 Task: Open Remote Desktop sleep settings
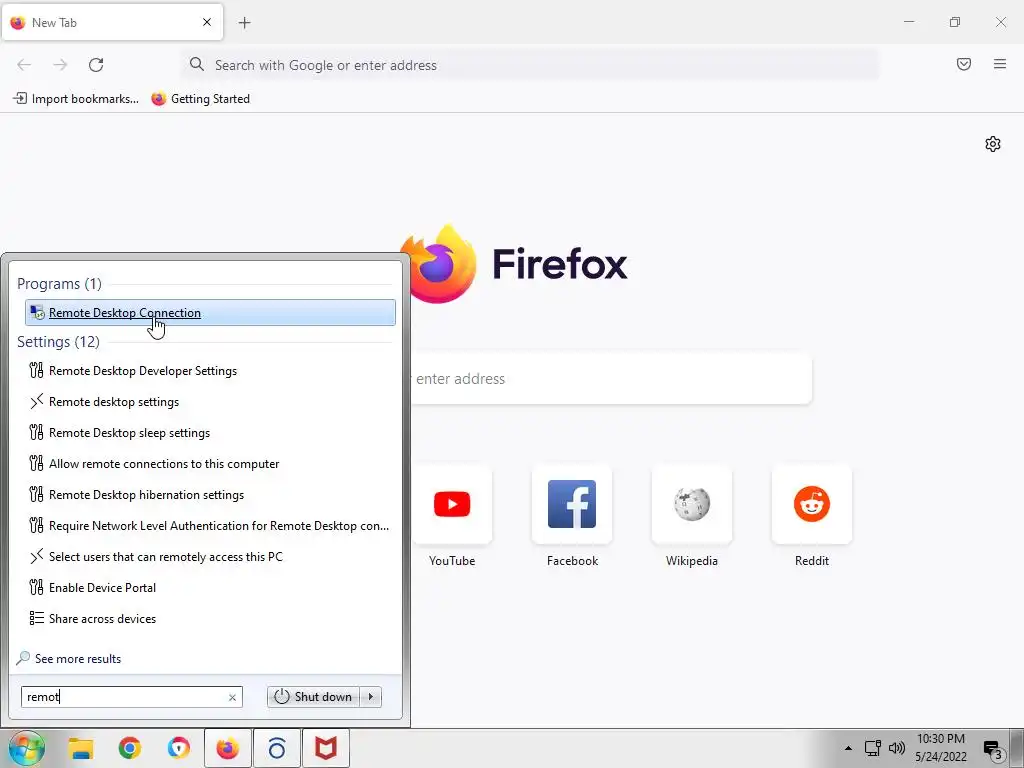[120, 433]
